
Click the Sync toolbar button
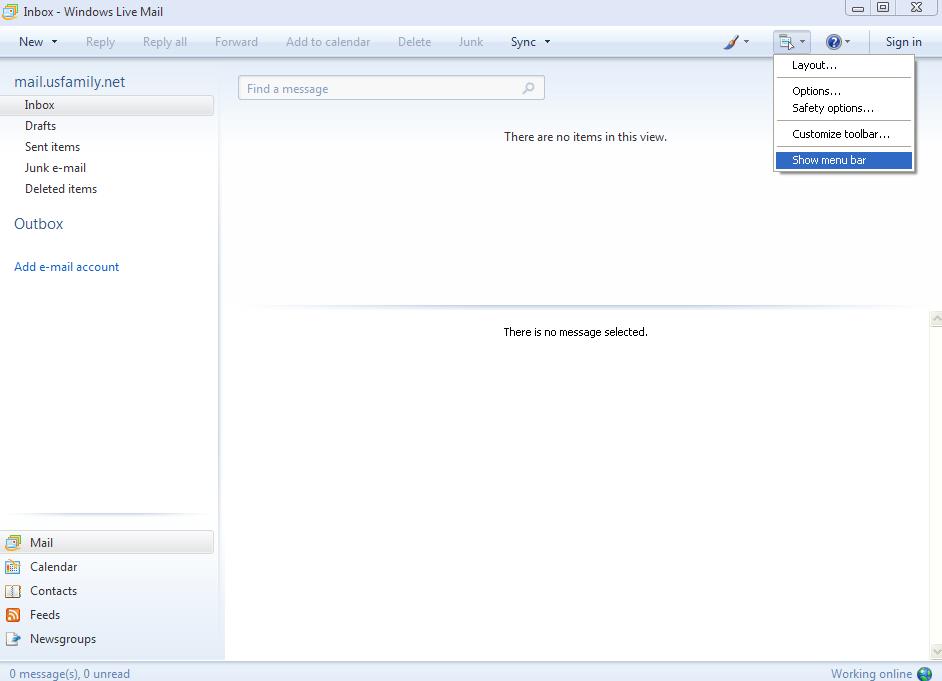pos(523,42)
